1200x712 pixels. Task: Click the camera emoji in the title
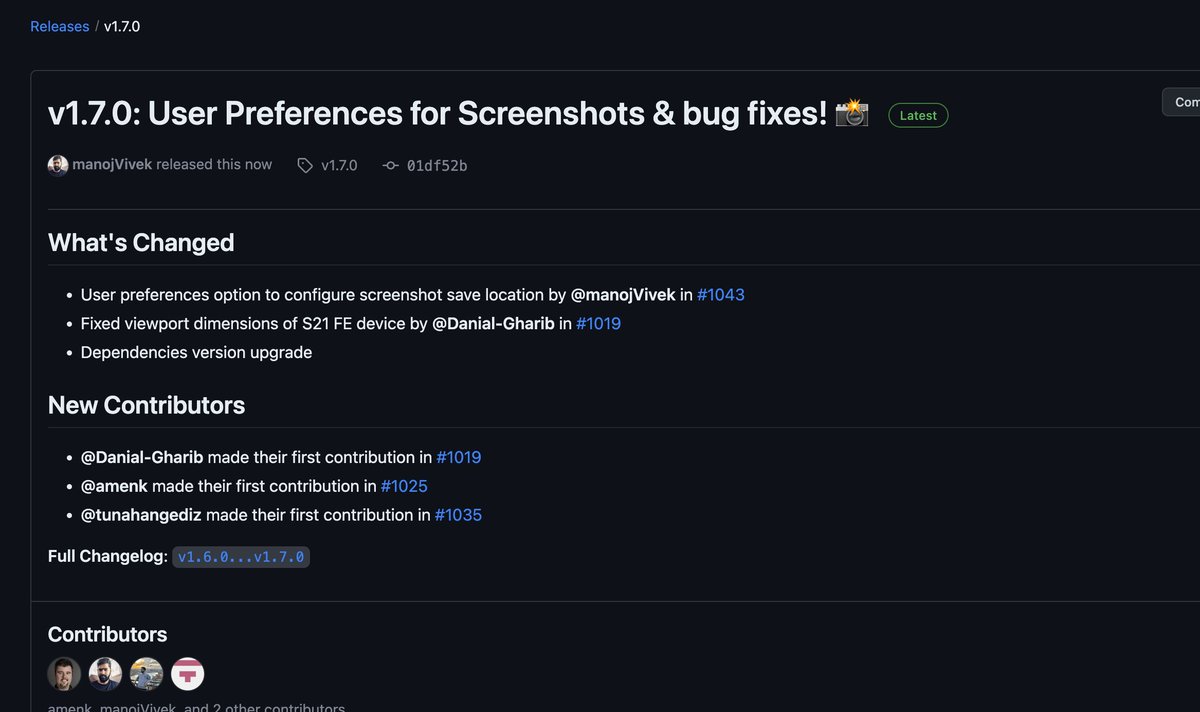click(x=852, y=113)
